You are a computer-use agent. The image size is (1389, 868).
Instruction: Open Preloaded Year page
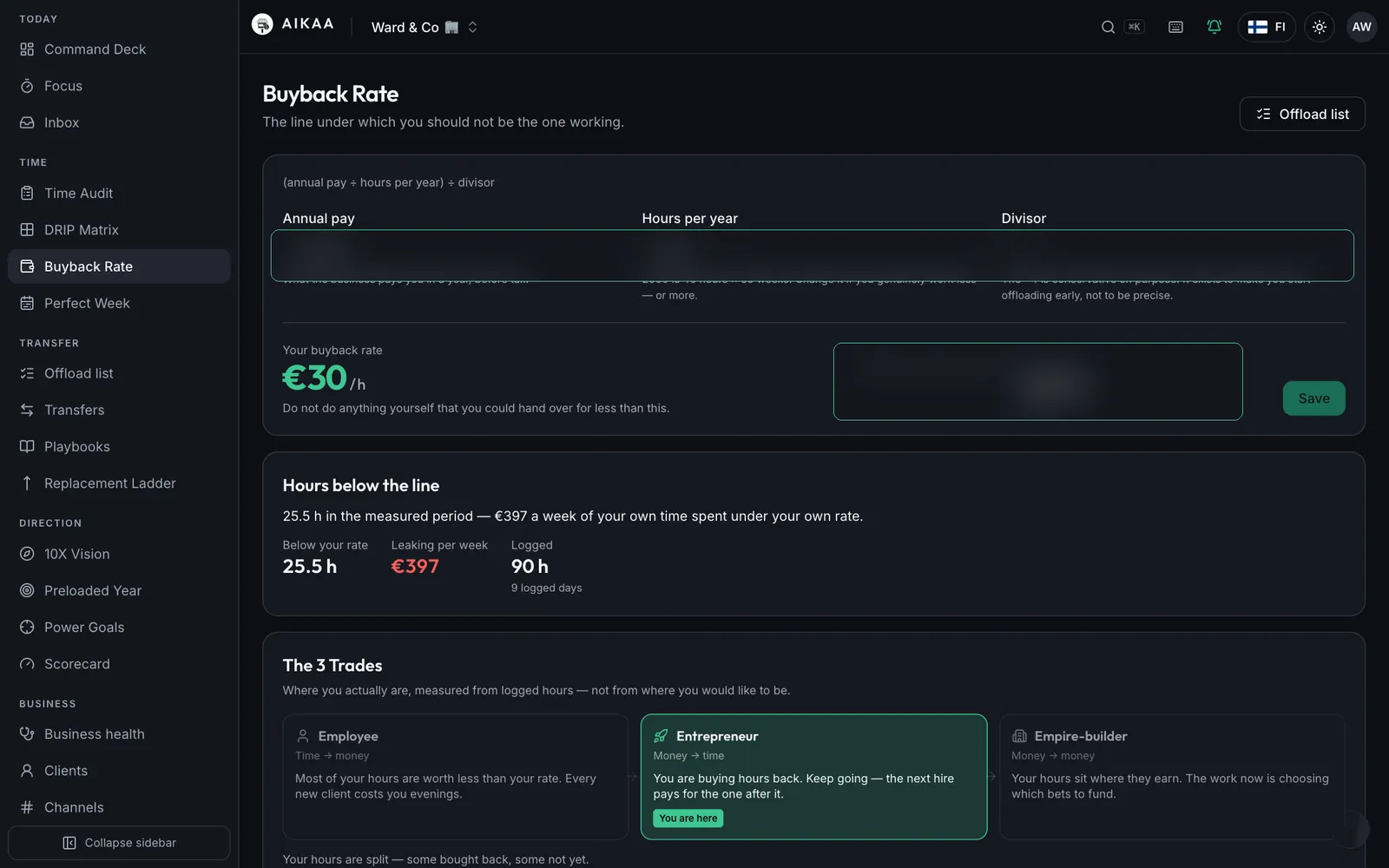(x=119, y=590)
